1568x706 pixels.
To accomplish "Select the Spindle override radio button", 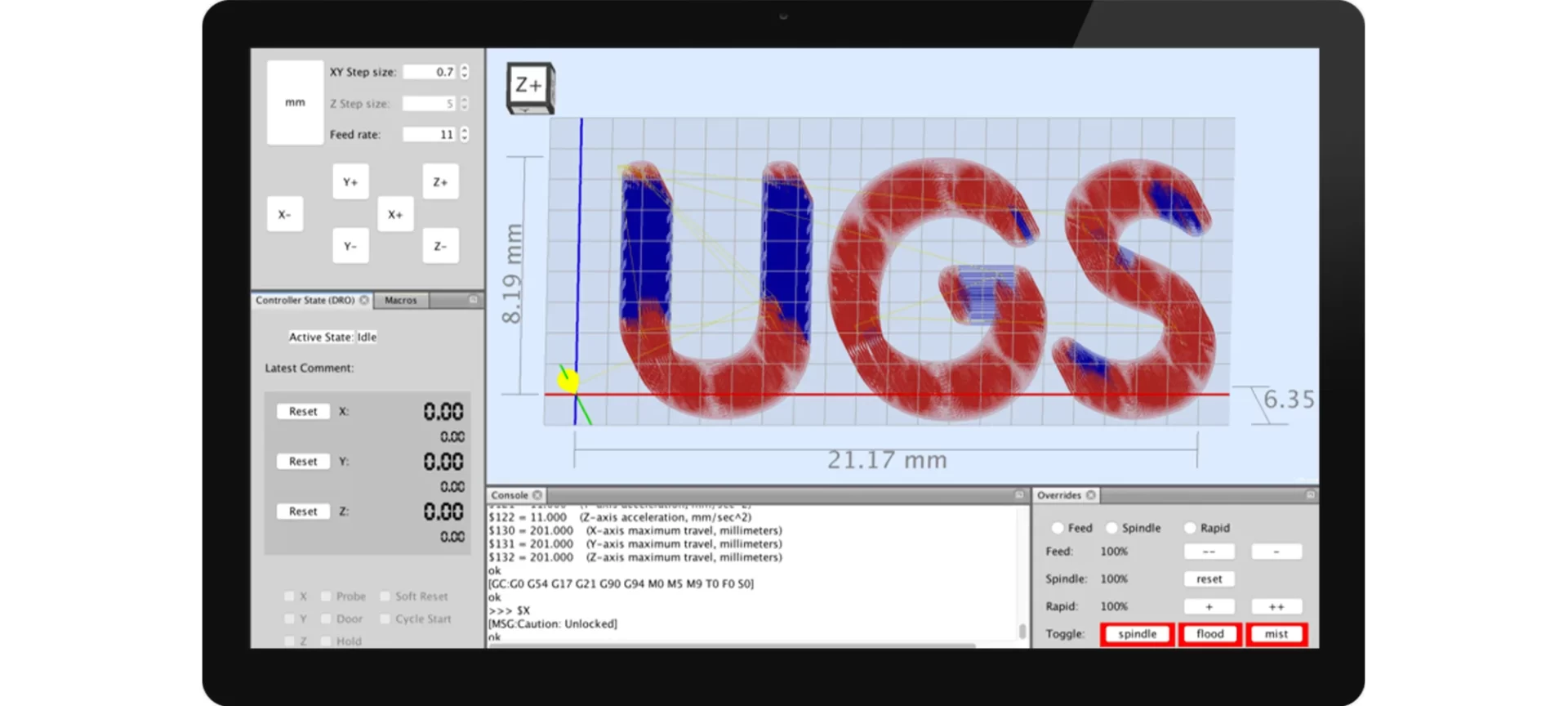I will click(1111, 528).
